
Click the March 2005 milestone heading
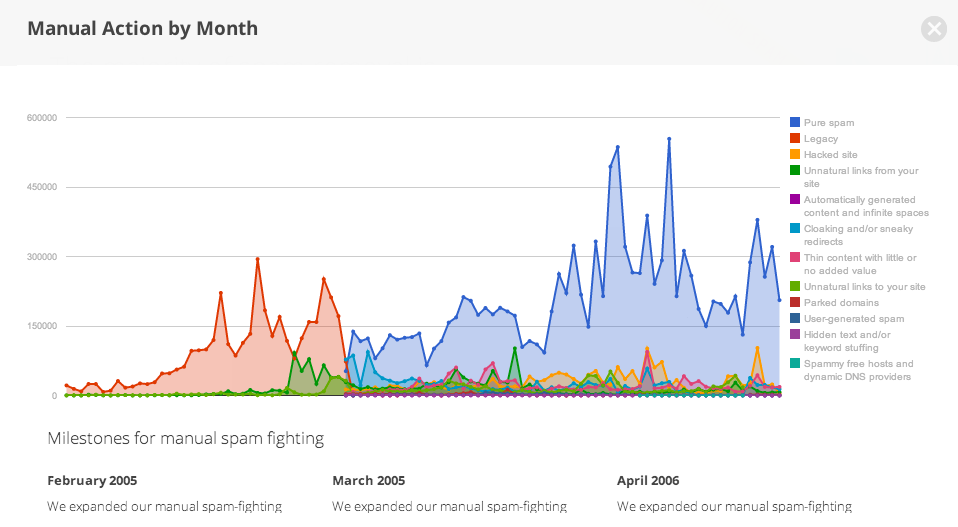(x=369, y=481)
